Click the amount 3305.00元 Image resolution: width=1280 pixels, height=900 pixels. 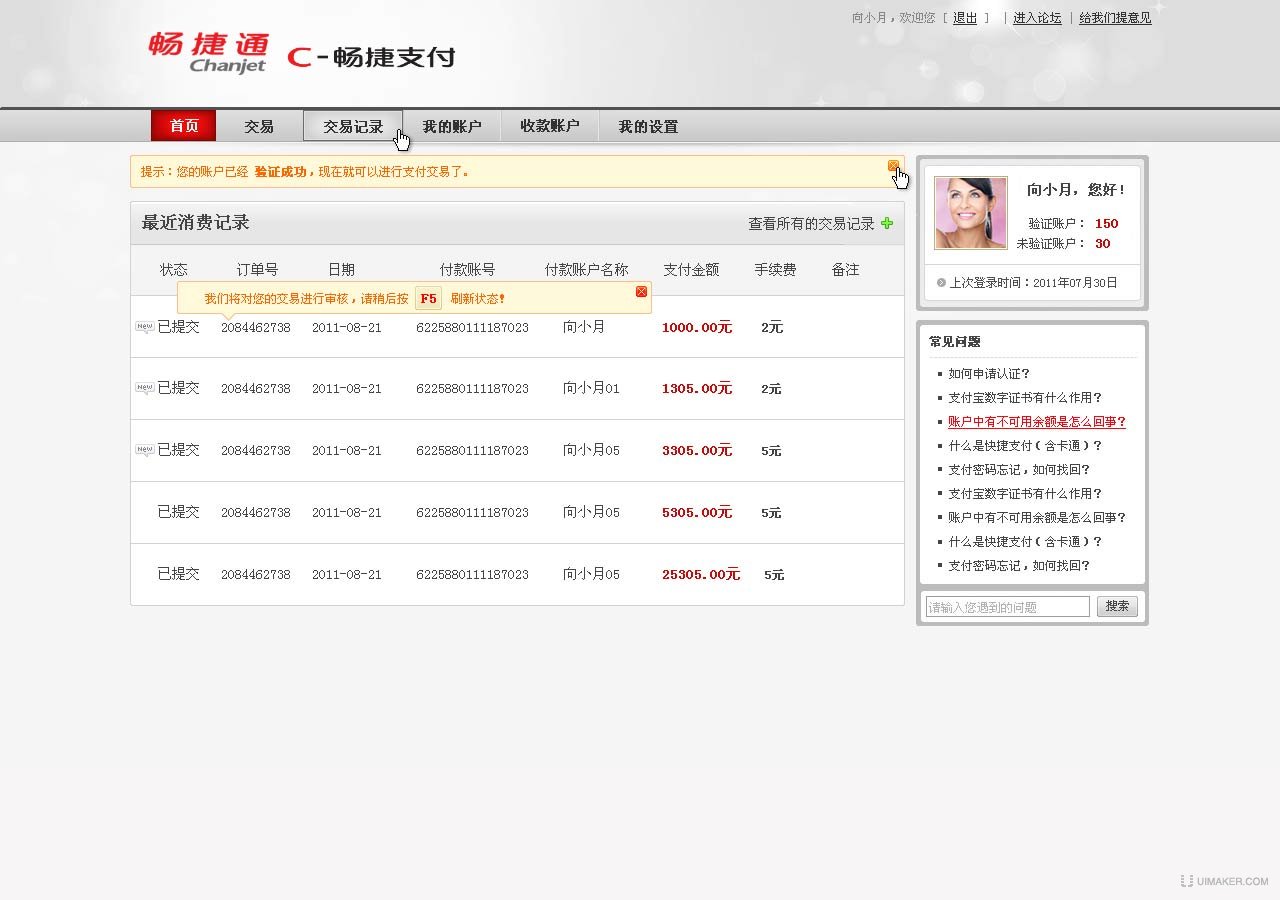pyautogui.click(x=697, y=451)
